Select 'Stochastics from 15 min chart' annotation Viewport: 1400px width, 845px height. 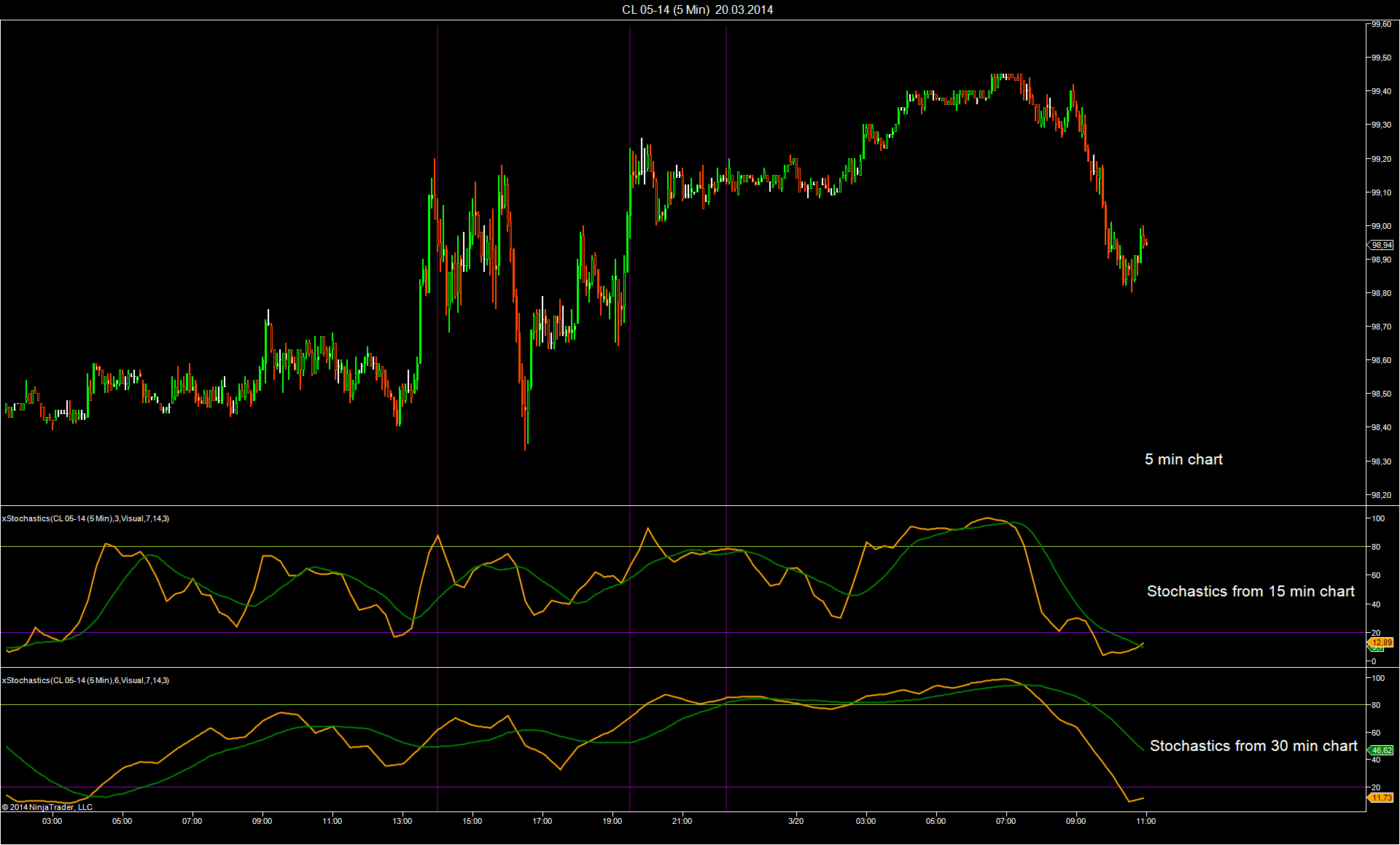pyautogui.click(x=1251, y=591)
